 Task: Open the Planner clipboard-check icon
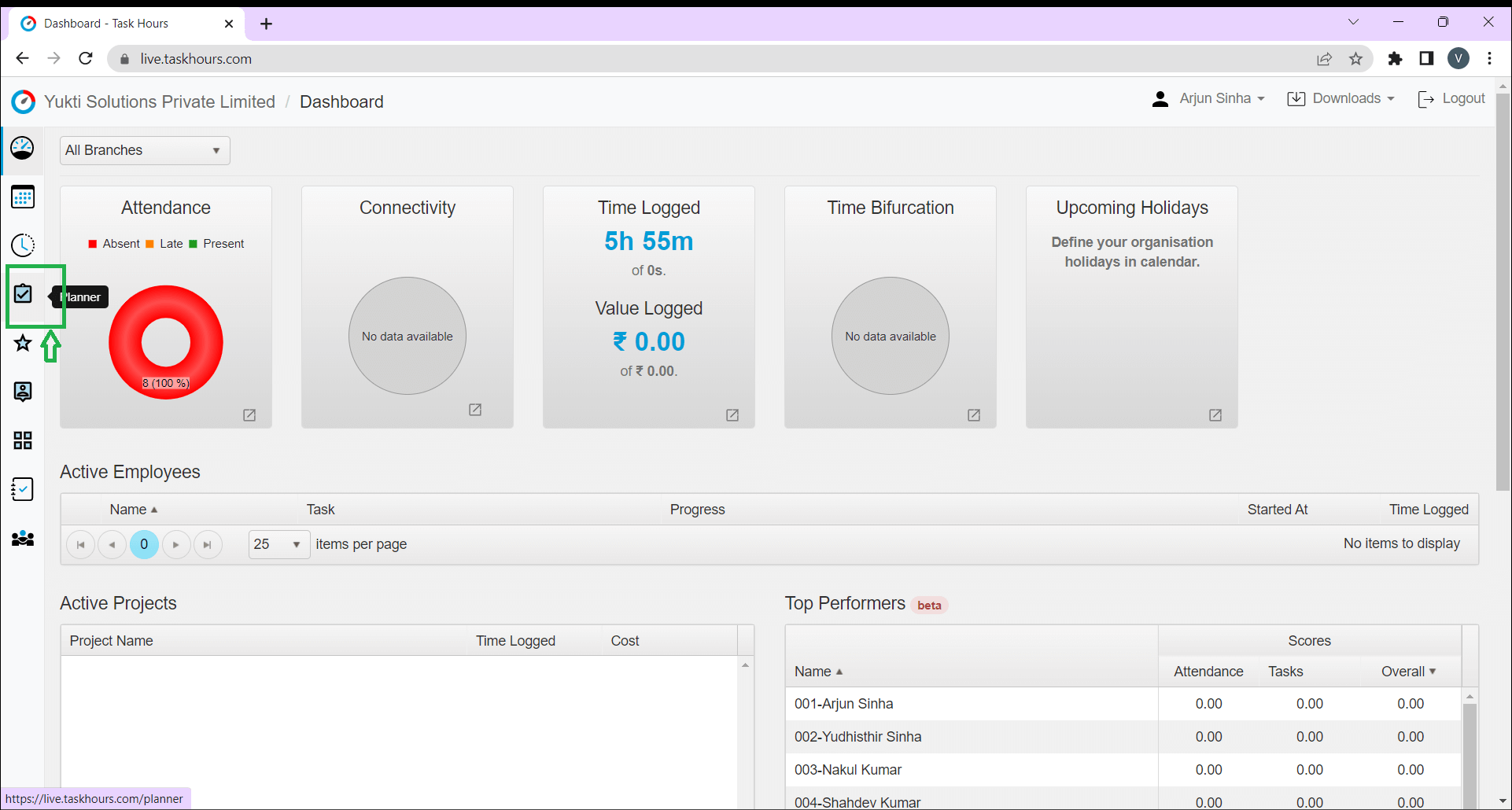click(23, 294)
